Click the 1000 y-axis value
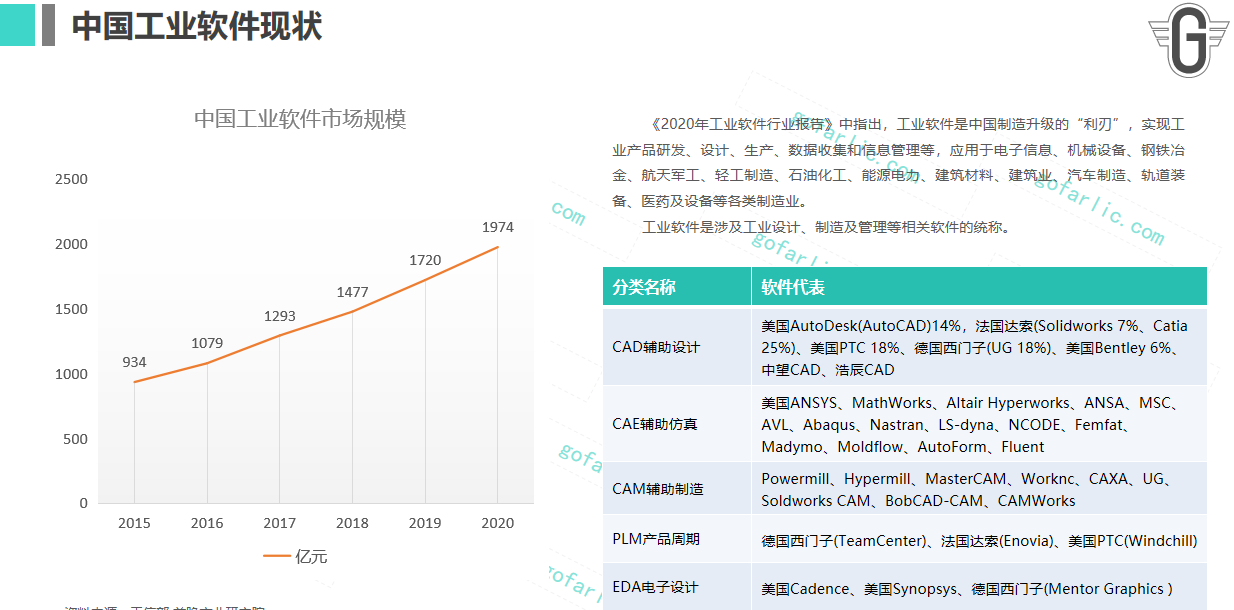 [71, 374]
